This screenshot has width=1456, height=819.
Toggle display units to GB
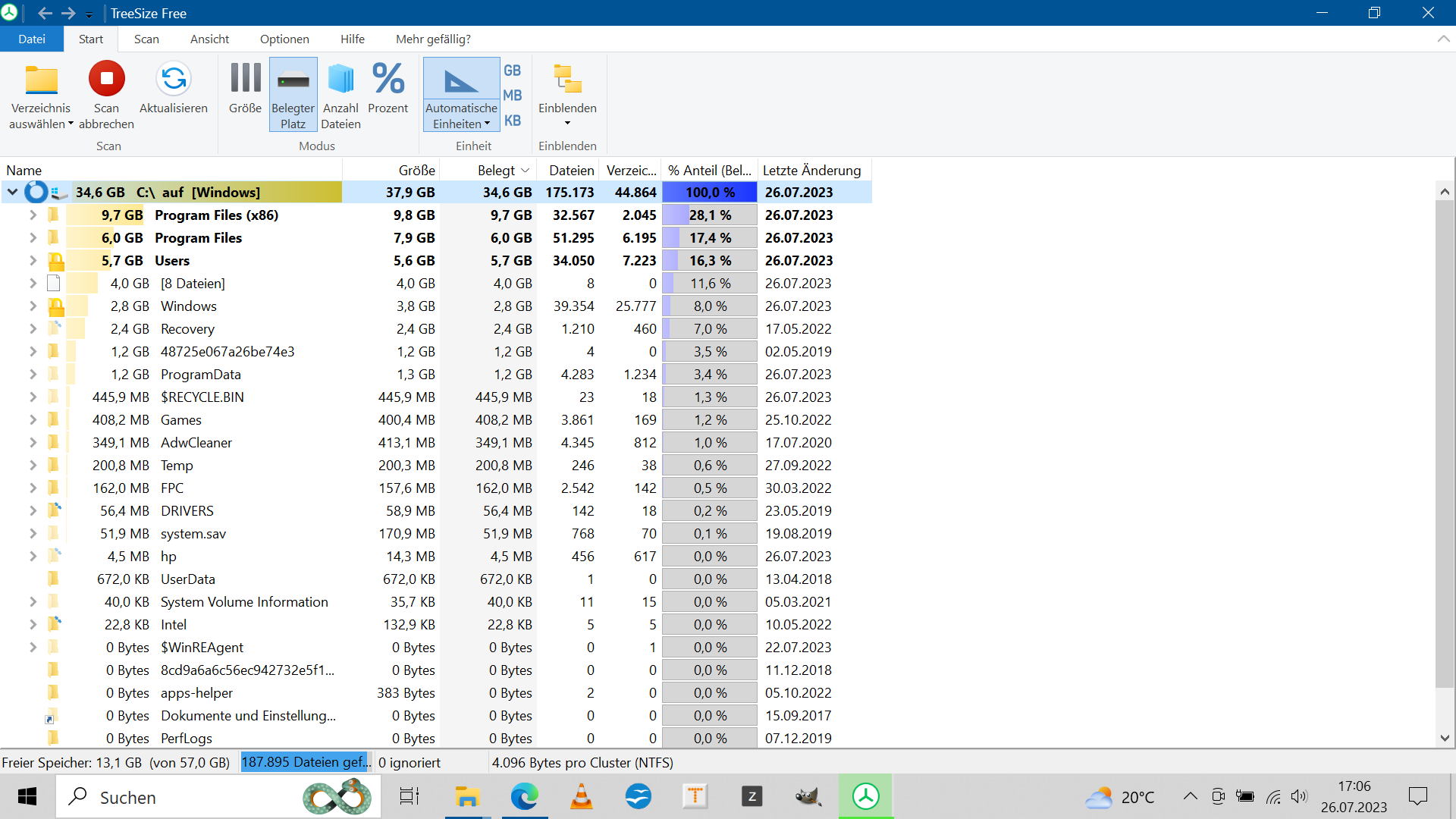(x=513, y=70)
